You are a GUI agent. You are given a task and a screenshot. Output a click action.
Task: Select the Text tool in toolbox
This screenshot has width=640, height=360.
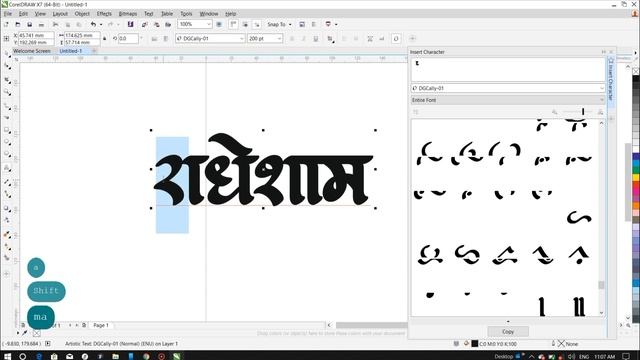point(7,168)
